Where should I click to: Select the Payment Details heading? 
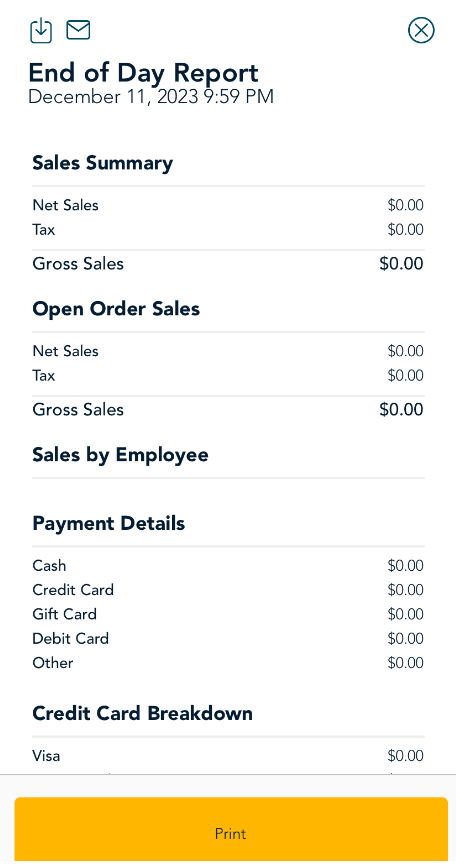pyautogui.click(x=108, y=523)
